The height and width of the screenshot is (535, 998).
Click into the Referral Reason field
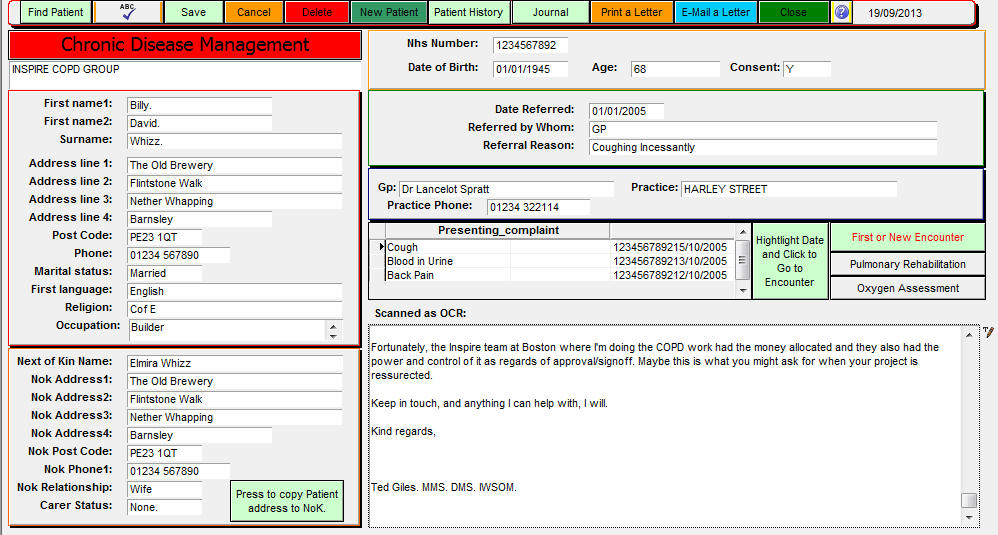click(762, 147)
